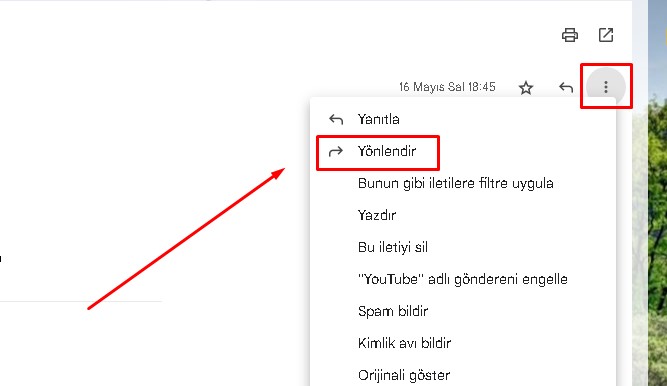
Task: Open the email in a new window
Action: 606,35
